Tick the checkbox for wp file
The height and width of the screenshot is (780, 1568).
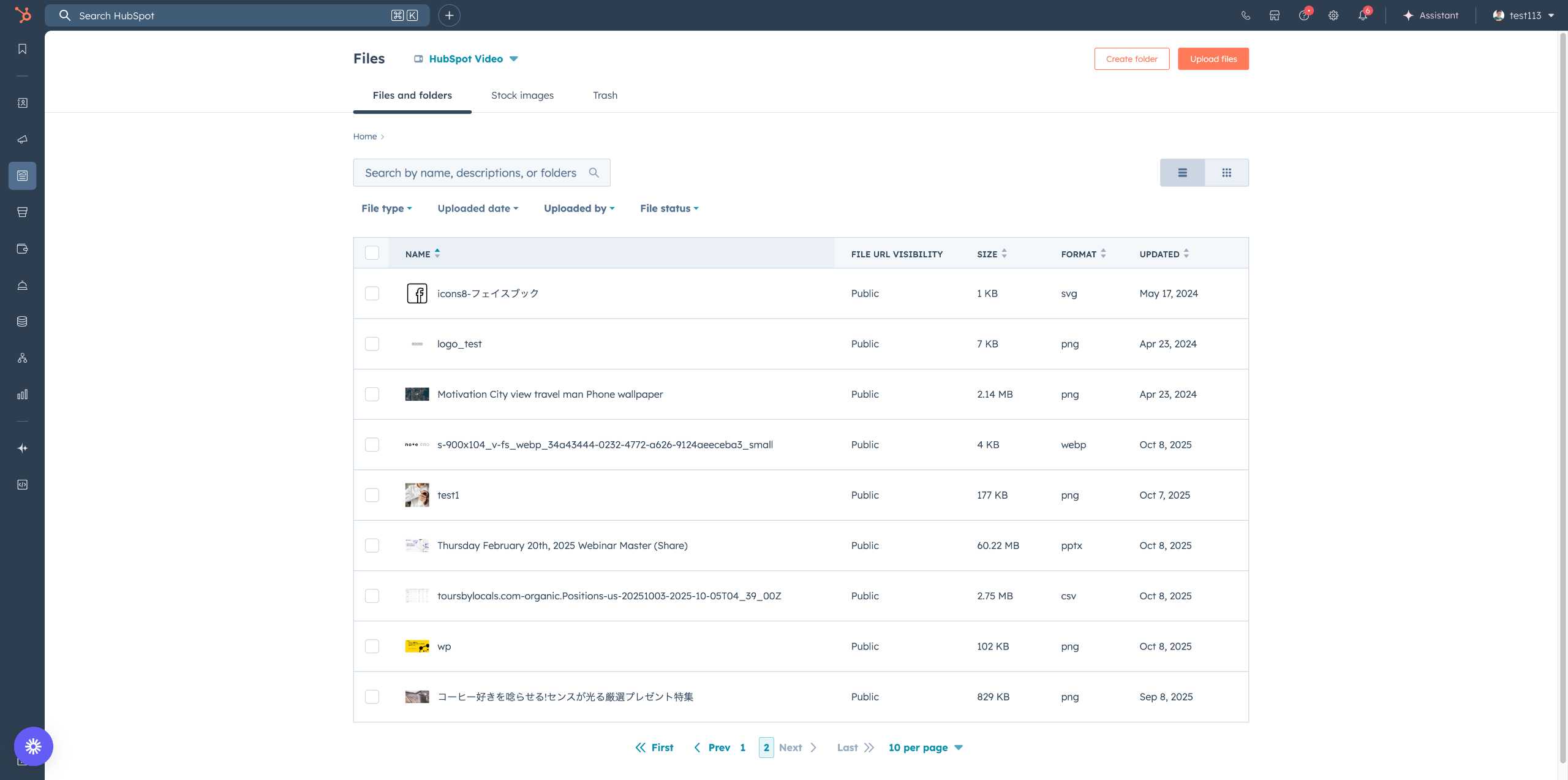372,646
